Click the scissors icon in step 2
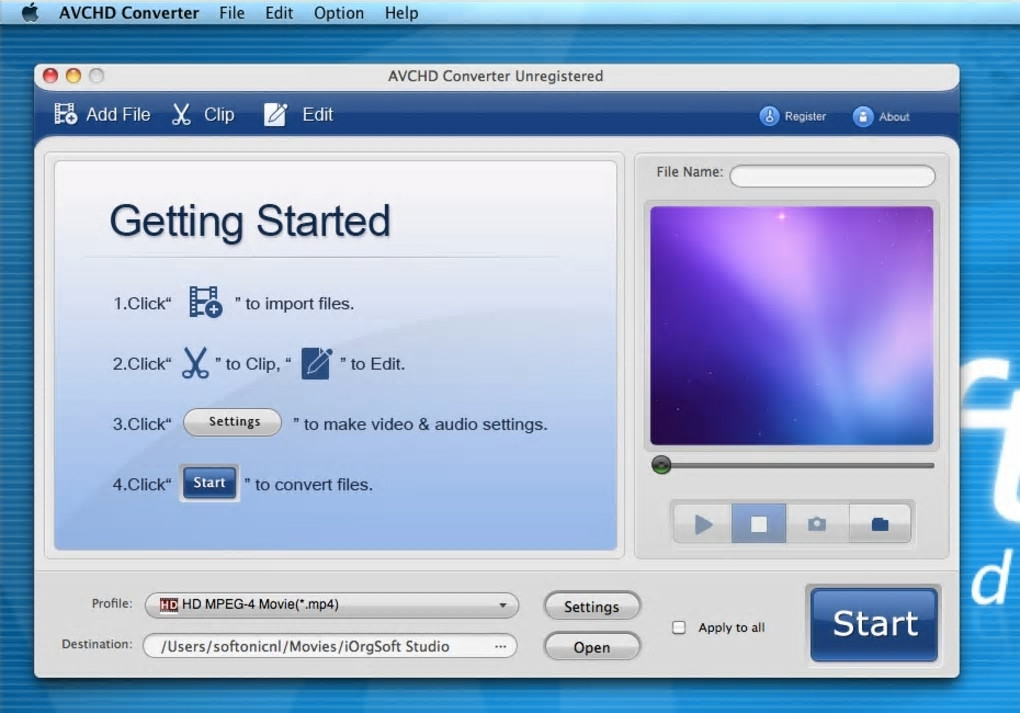Image resolution: width=1020 pixels, height=713 pixels. [195, 363]
